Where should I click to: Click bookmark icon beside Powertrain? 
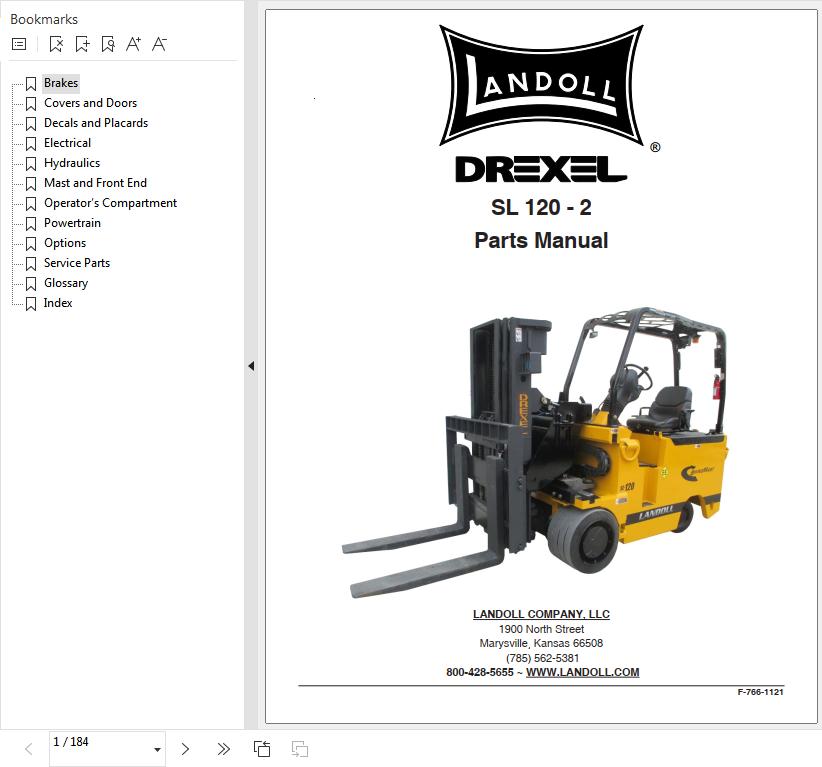[31, 223]
